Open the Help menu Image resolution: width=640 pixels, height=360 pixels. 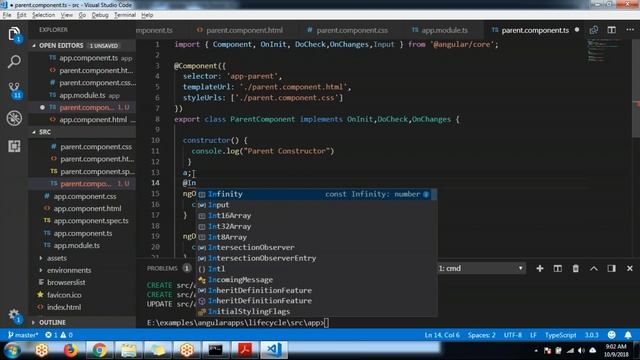pos(147,15)
